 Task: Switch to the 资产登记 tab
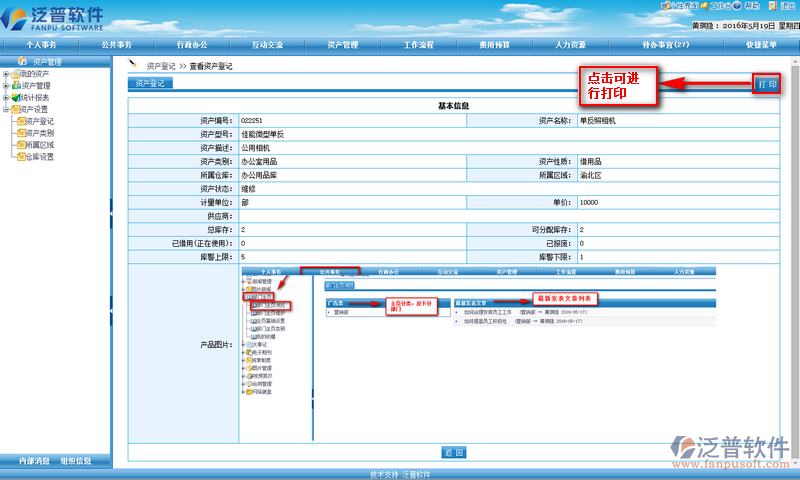click(x=152, y=84)
